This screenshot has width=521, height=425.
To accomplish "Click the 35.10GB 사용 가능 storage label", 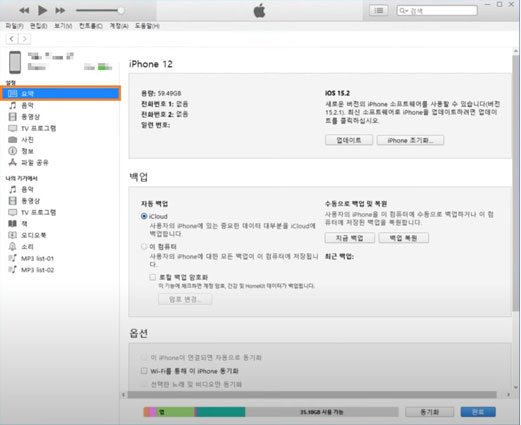I will [x=321, y=412].
